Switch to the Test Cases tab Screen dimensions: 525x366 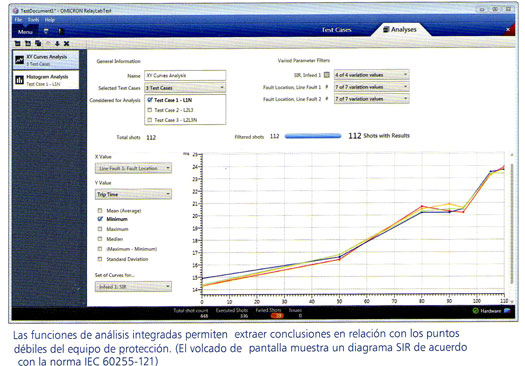pyautogui.click(x=336, y=30)
